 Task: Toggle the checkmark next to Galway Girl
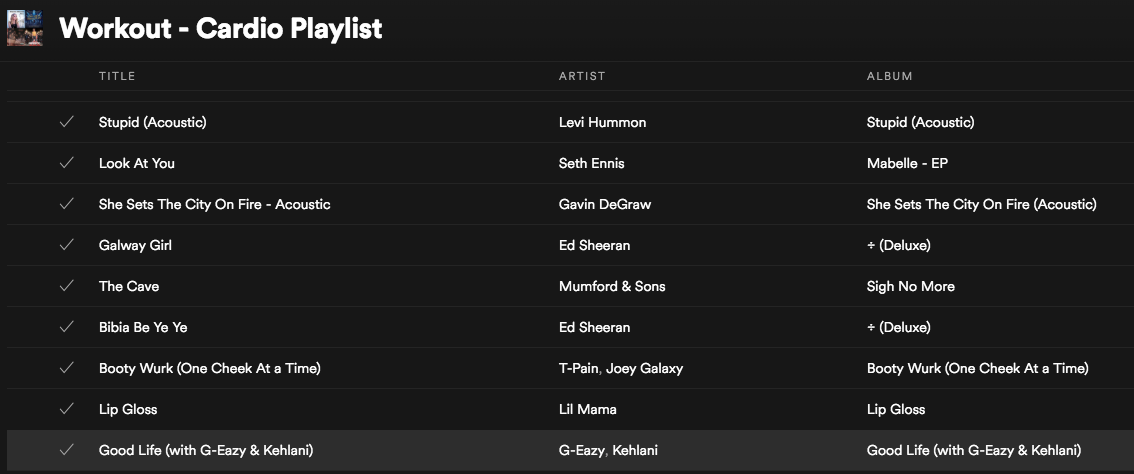click(x=67, y=245)
